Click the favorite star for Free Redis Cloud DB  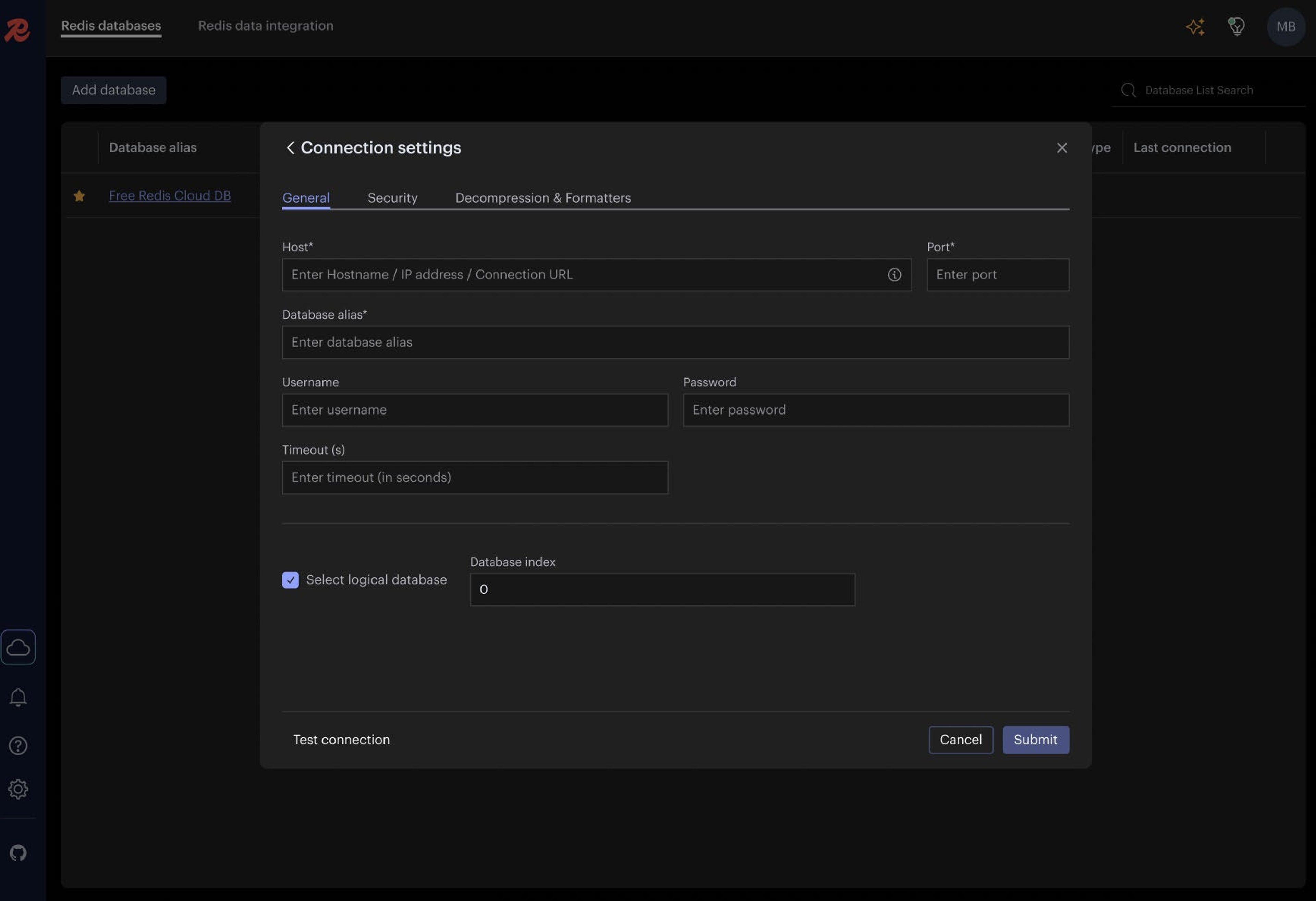tap(79, 196)
